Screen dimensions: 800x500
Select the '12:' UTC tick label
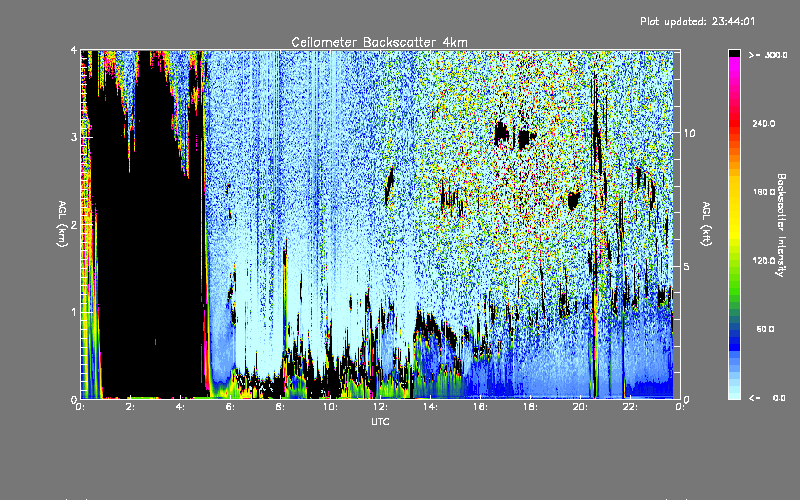click(380, 407)
